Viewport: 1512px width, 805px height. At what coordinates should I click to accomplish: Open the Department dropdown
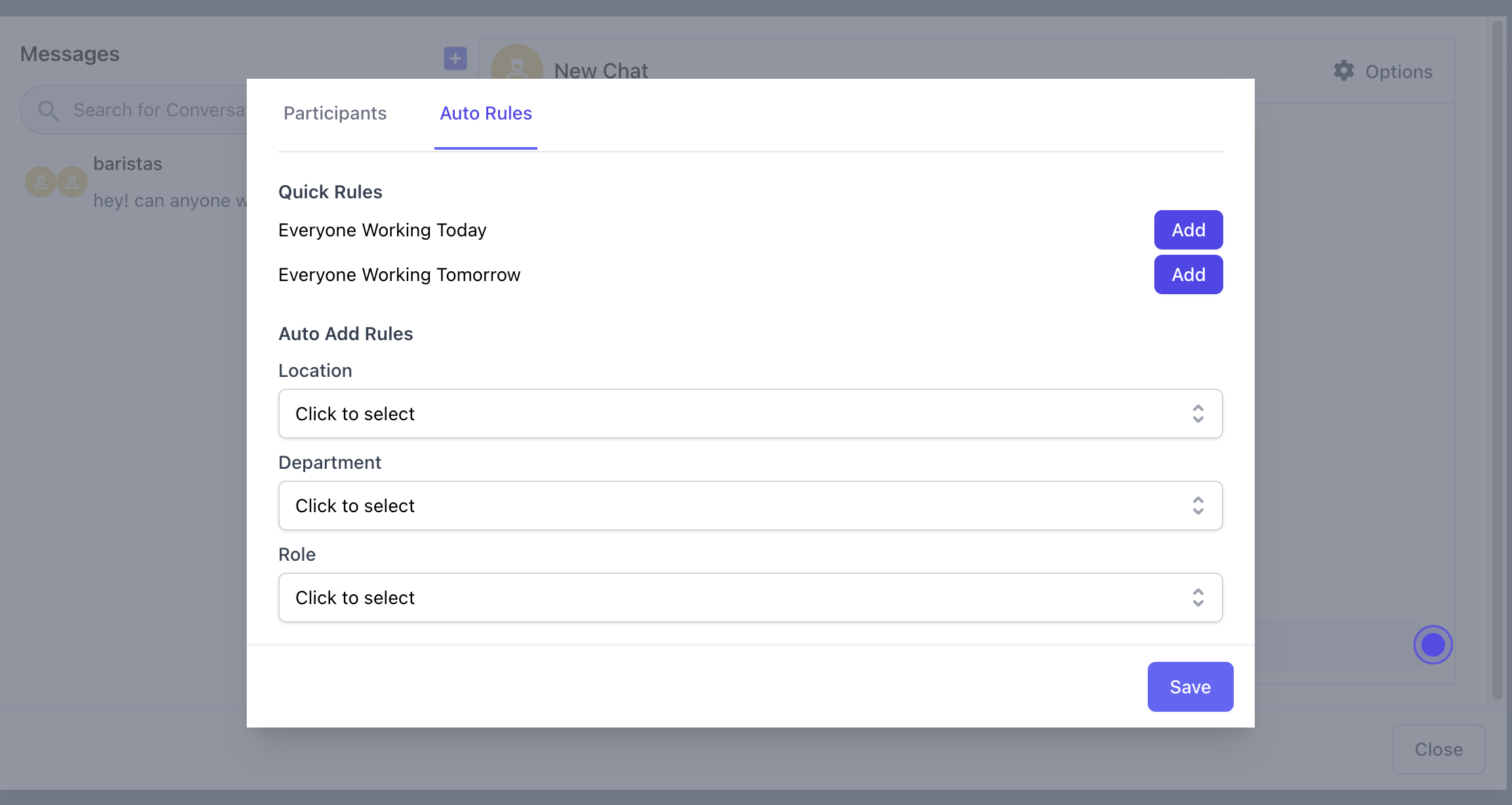click(749, 506)
